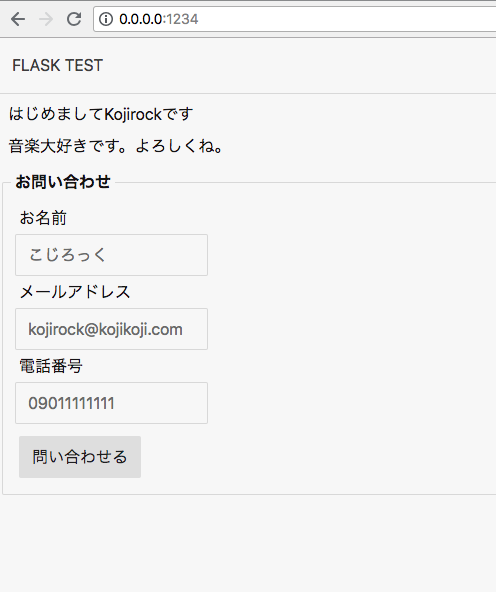Screen dimensions: 496x592
Task: Click the port number 1234 in the URL
Action: pos(182,19)
